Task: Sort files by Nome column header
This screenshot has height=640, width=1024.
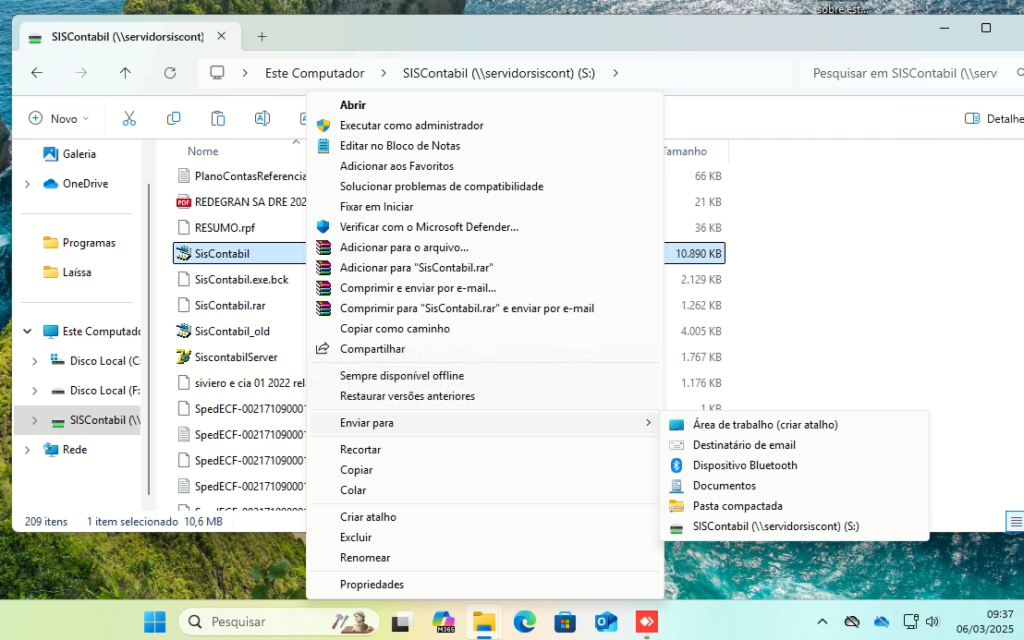Action: tap(203, 151)
